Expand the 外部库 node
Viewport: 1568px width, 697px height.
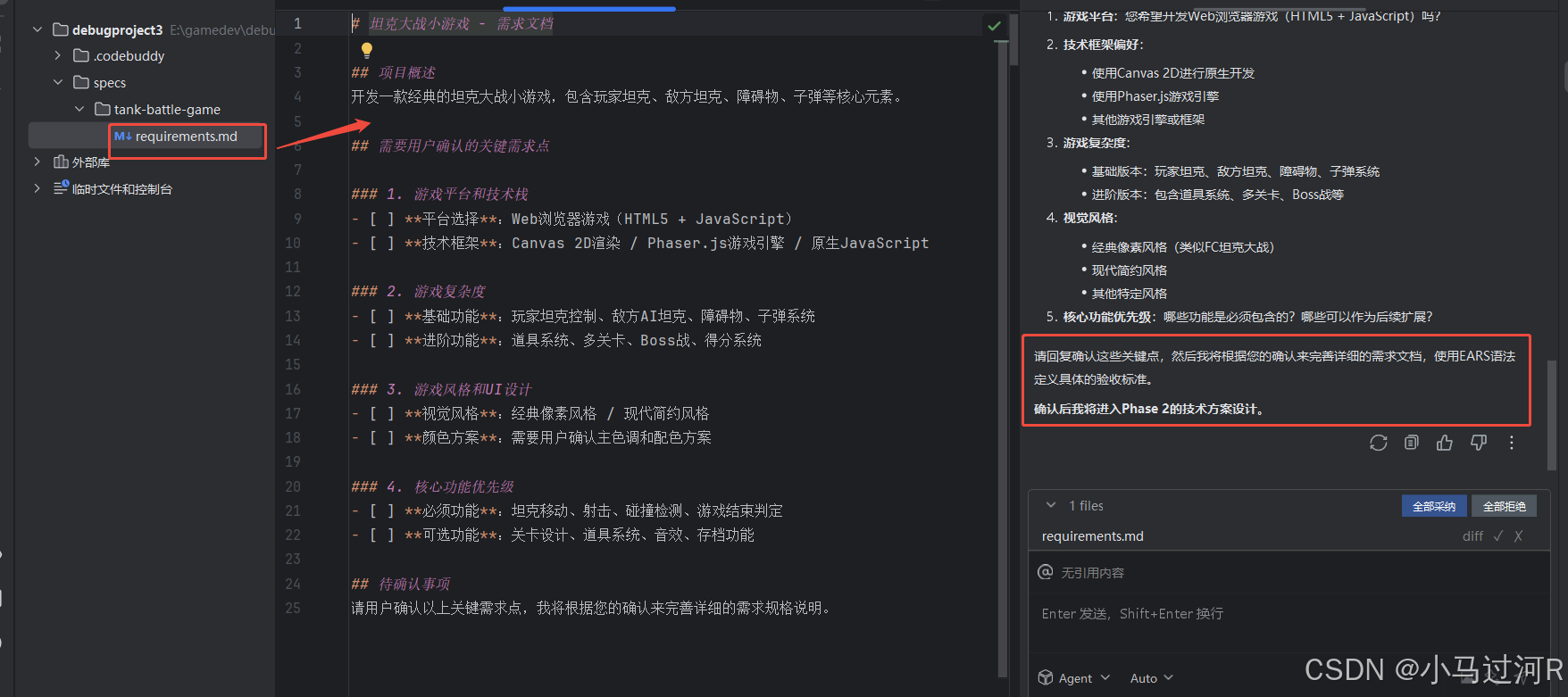click(x=37, y=162)
